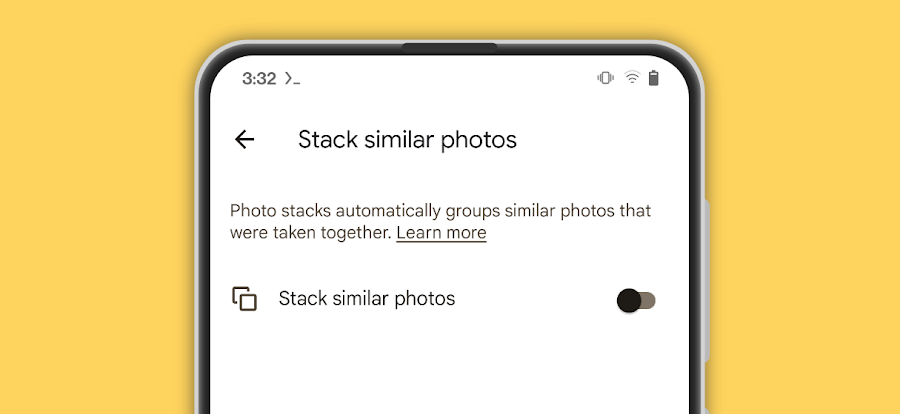Click the speaker notch at top of phone
Viewport: 900px width, 414px height.
[449, 47]
